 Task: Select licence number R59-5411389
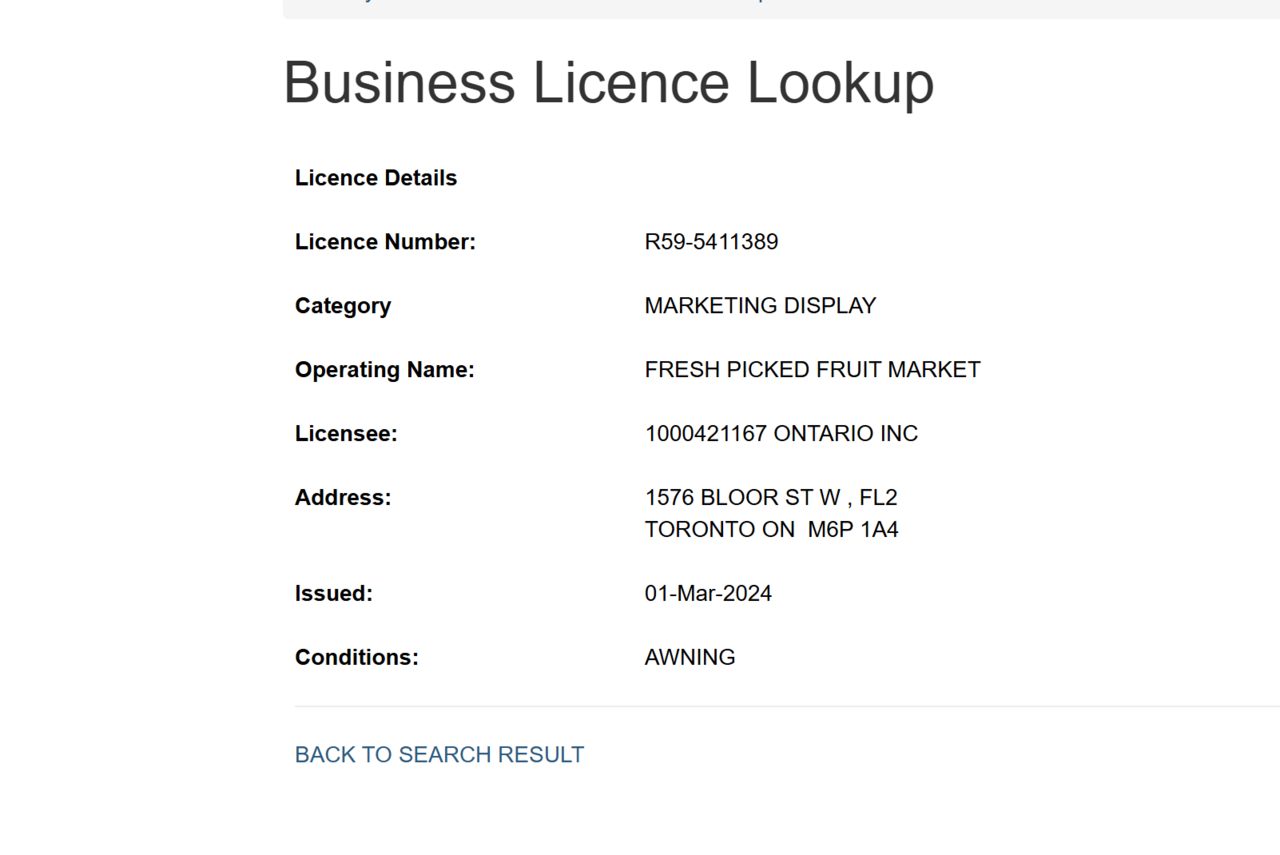[711, 242]
